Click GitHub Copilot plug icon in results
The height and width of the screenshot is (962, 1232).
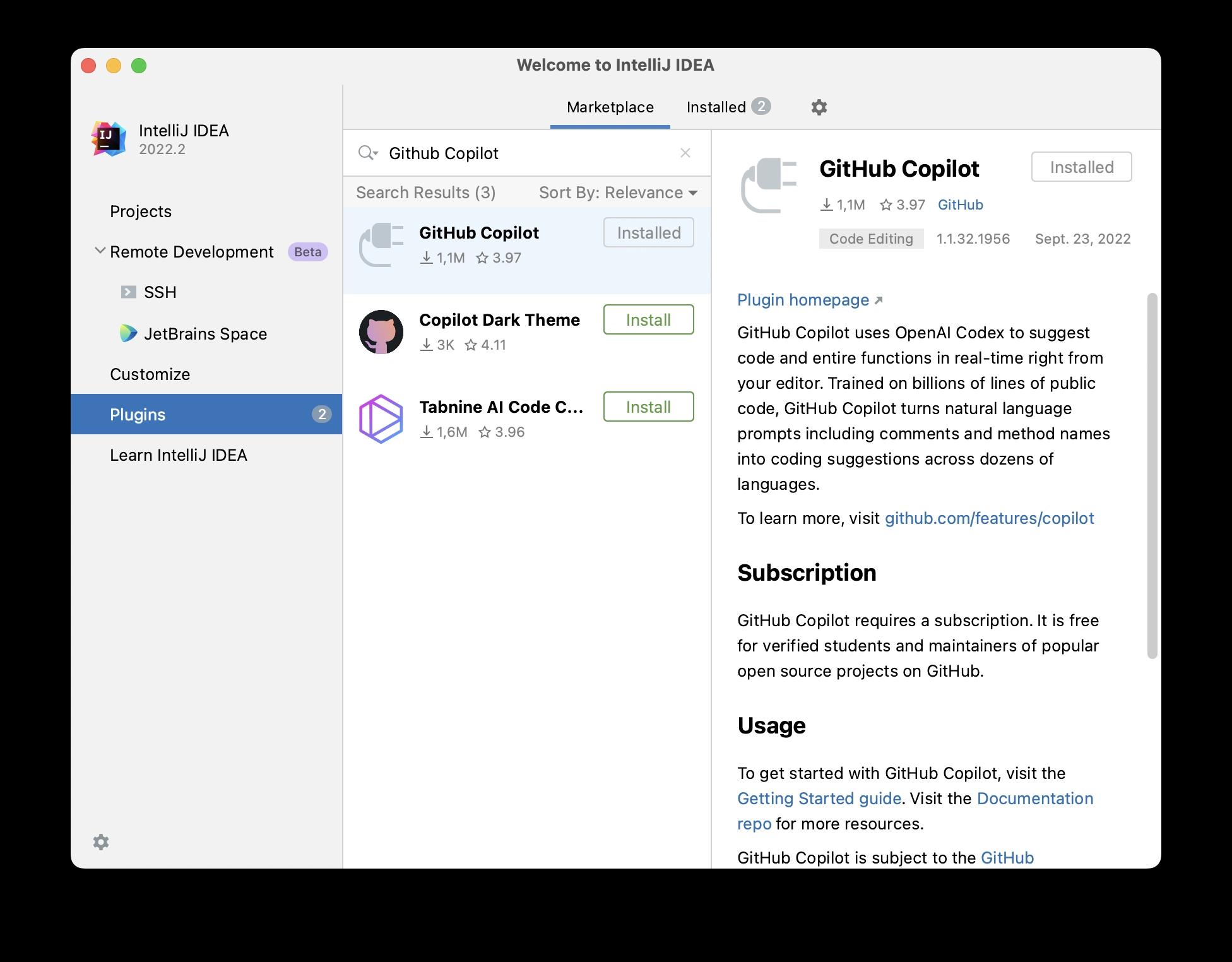pyautogui.click(x=381, y=245)
